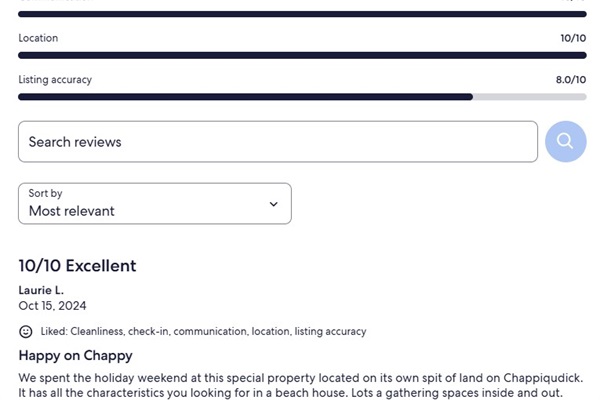
Task: Click the 8.0/10 listing accuracy score
Action: coord(571,80)
